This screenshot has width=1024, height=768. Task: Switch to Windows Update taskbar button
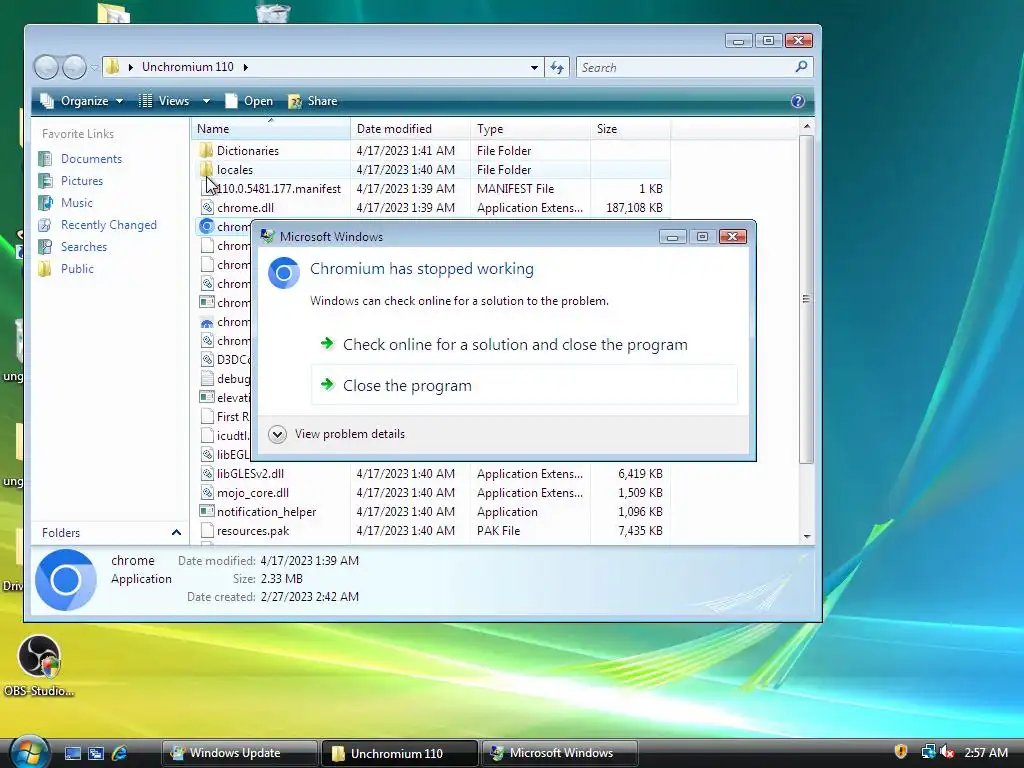[x=239, y=753]
